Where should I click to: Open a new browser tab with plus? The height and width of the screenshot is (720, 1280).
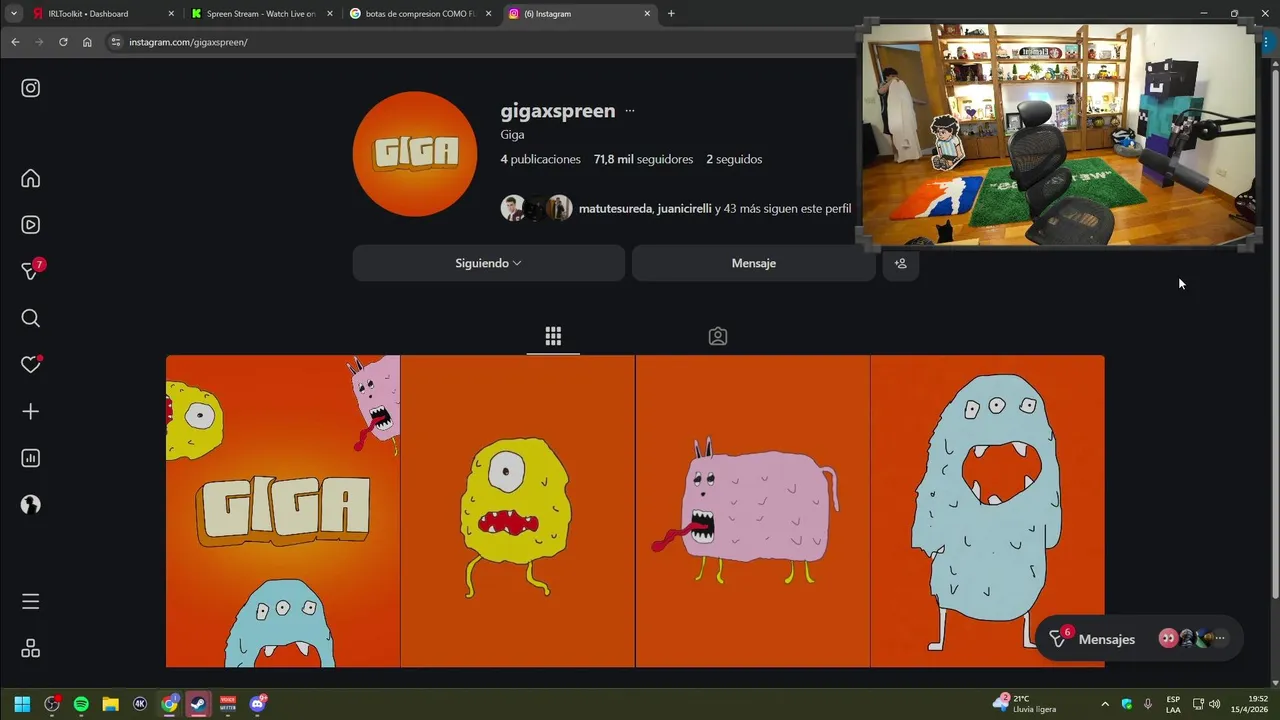(x=671, y=14)
